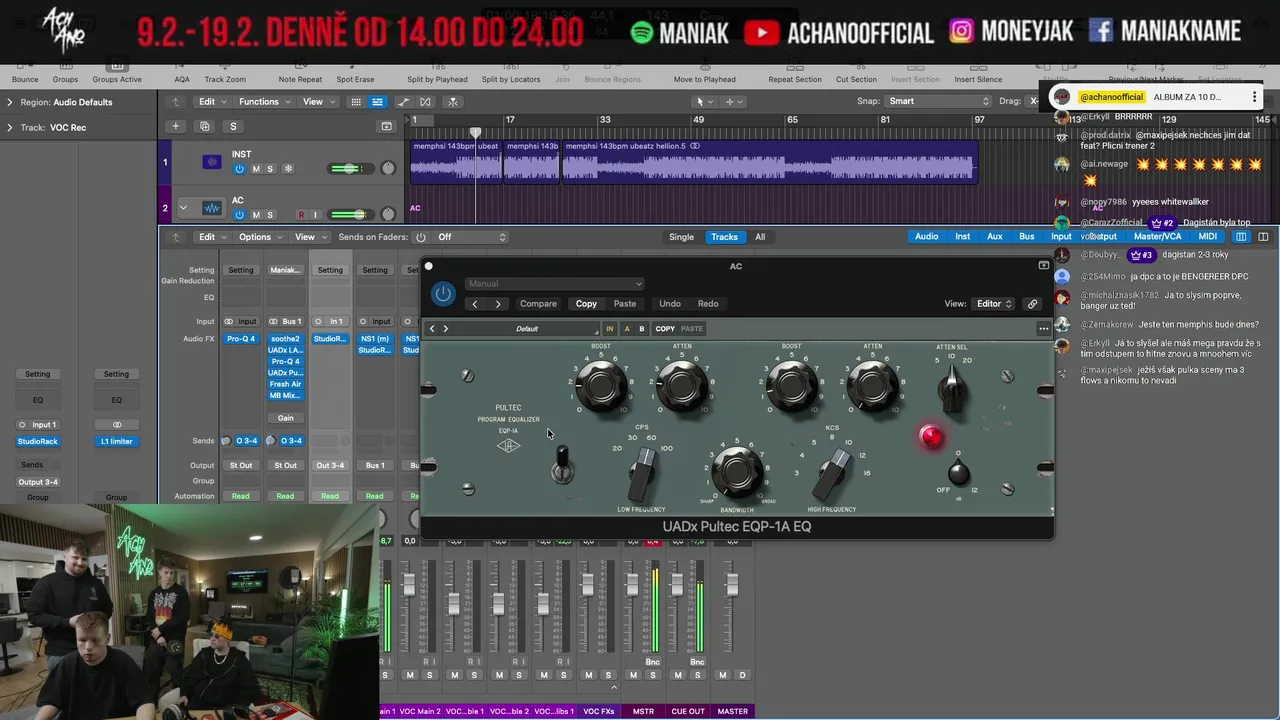Click Redo in the plugin window
The width and height of the screenshot is (1280, 720).
coord(708,304)
